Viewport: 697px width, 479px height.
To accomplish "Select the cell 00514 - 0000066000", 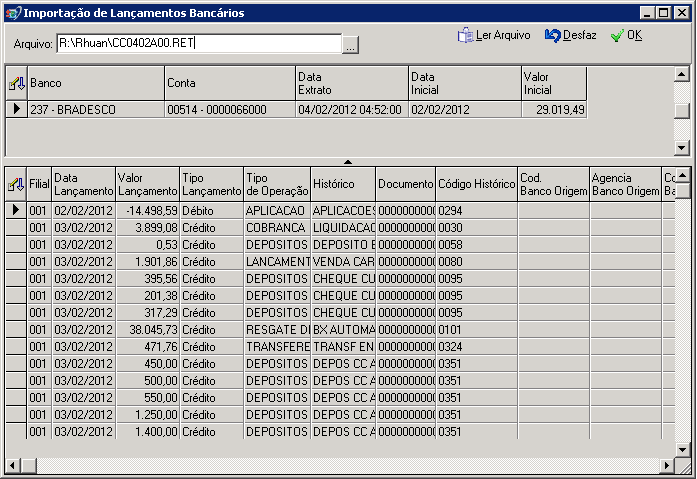I will pos(230,109).
